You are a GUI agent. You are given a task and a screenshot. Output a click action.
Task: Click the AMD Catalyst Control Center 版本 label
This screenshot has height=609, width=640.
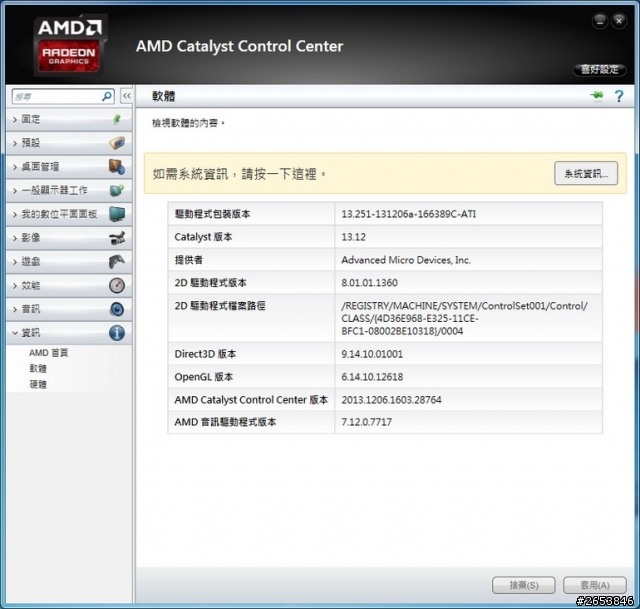pos(251,400)
